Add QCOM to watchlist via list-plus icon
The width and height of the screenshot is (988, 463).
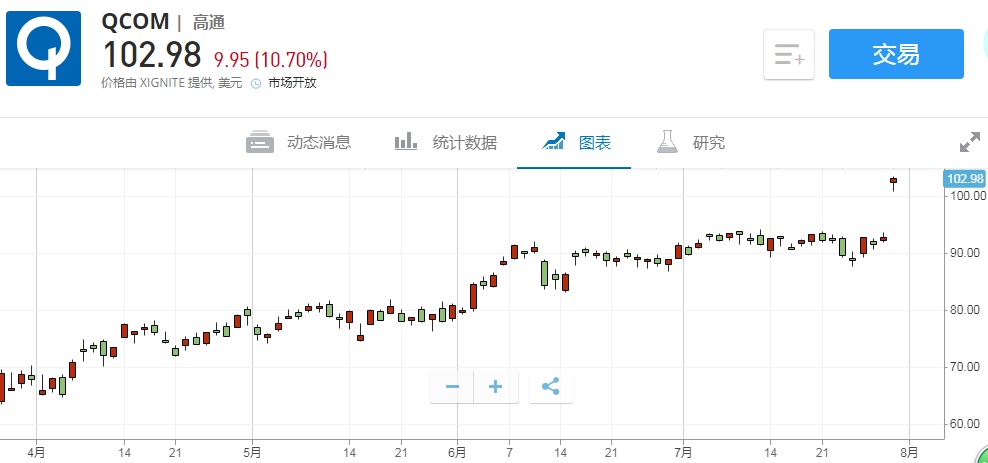coord(789,55)
